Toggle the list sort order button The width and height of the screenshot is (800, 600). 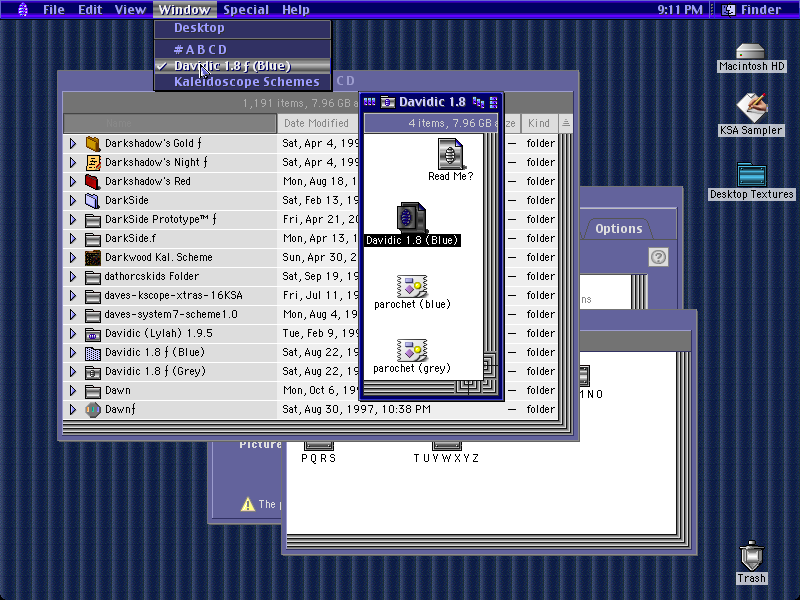coord(565,123)
